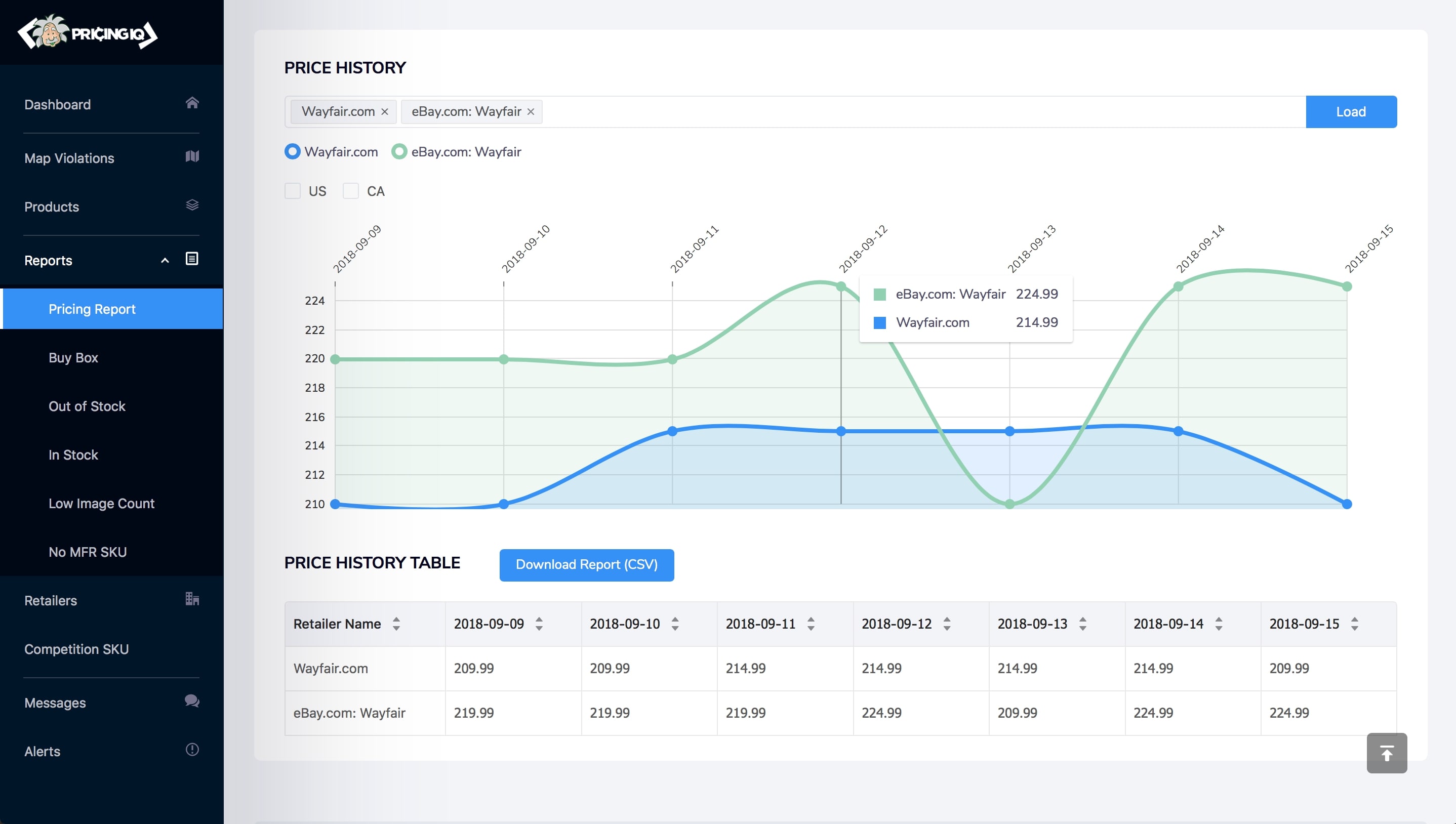Click the Dashboard home icon
Image resolution: width=1456 pixels, height=824 pixels.
[x=192, y=103]
